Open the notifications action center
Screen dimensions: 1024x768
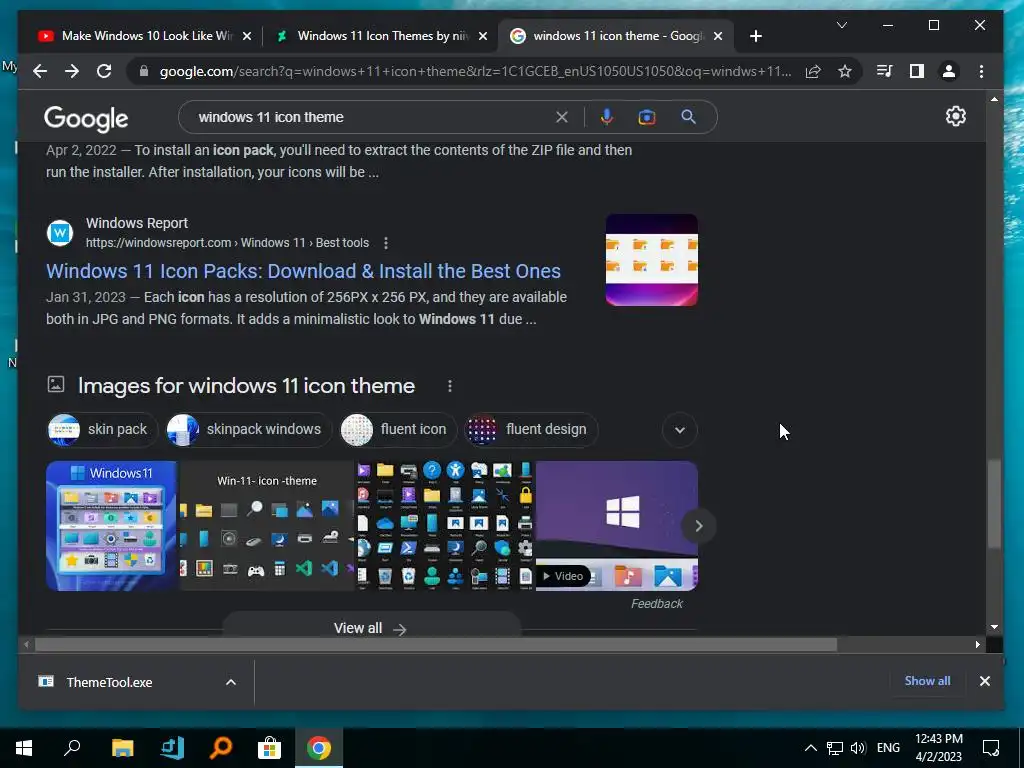(991, 748)
